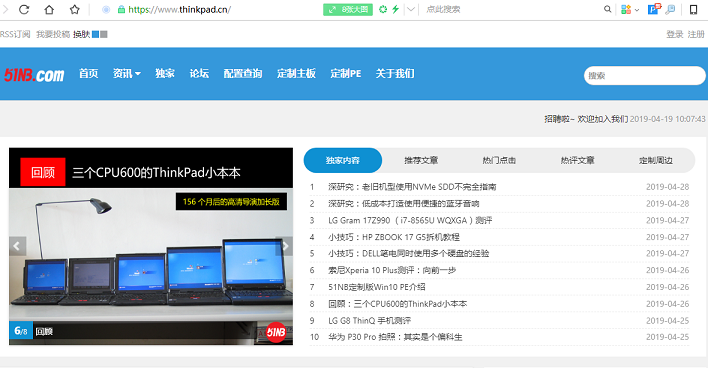
Task: Expand the 资讯 dropdown menu
Action: 126,74
